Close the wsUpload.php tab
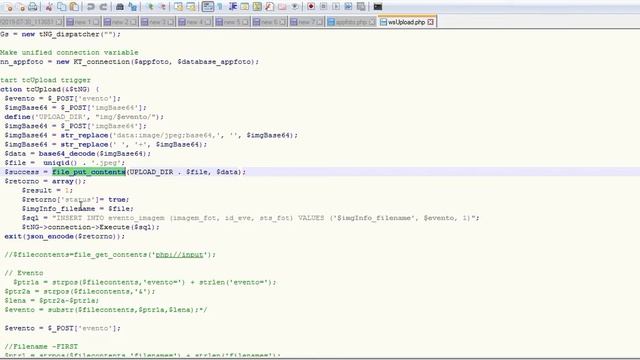The width and height of the screenshot is (640, 360). [x=431, y=22]
